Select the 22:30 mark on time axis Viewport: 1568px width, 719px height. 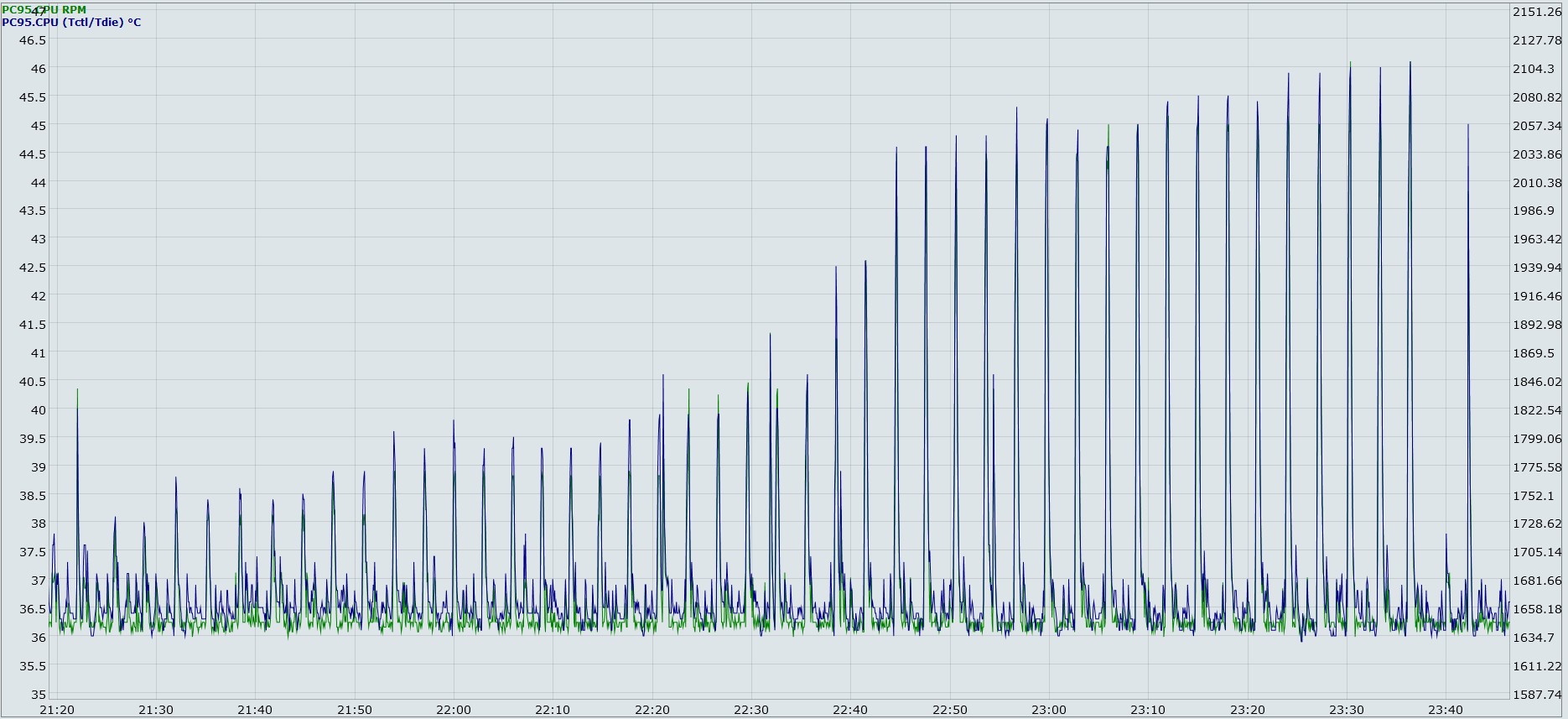[x=751, y=710]
